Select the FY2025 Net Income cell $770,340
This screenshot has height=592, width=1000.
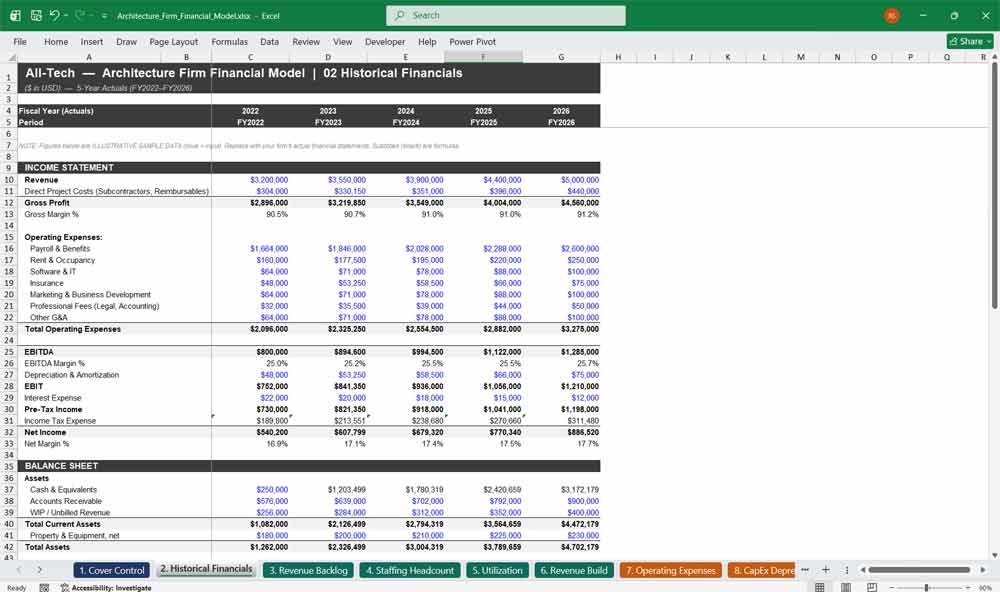coord(483,433)
